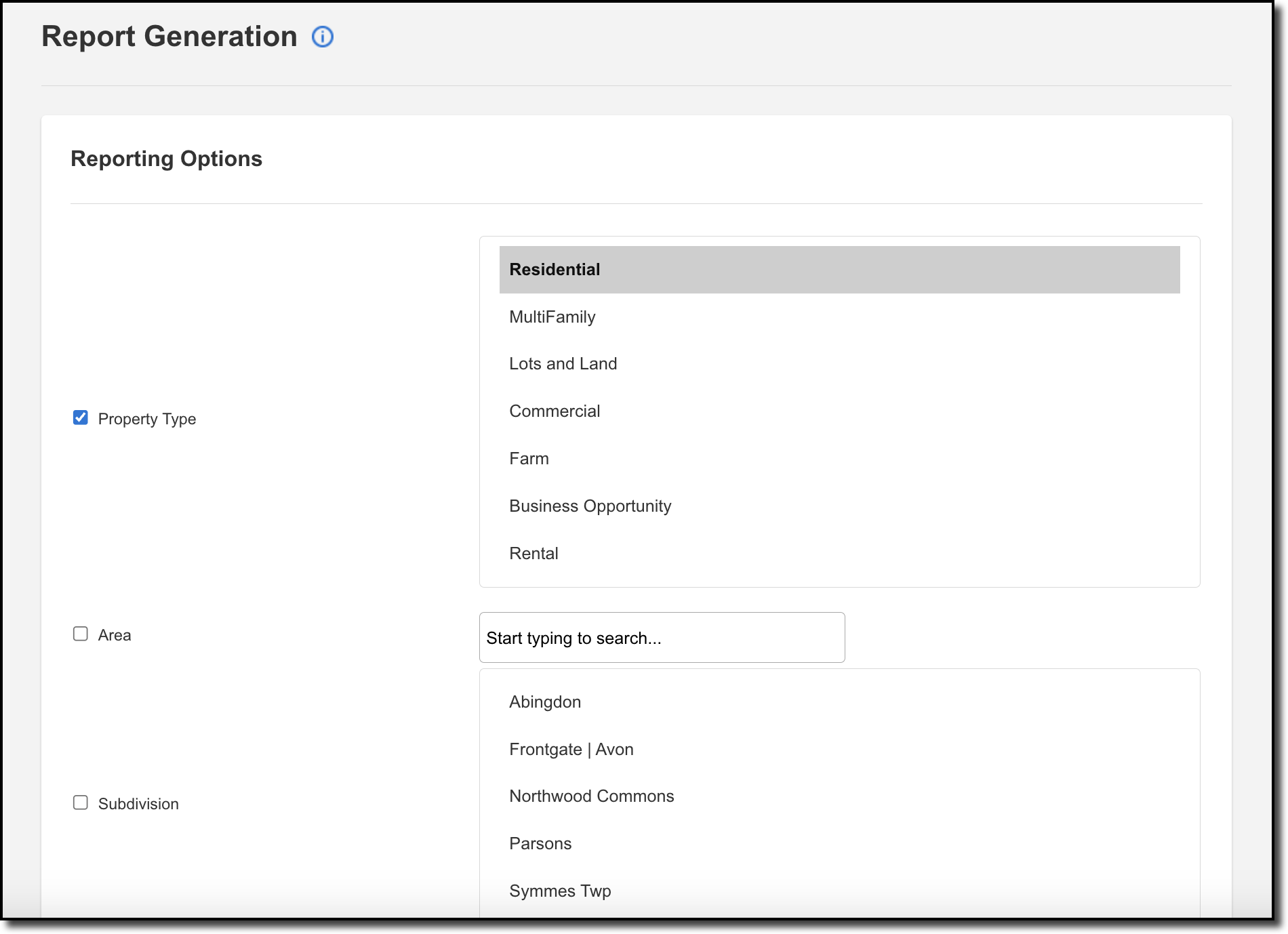Screen dimensions: 1288x934
Task: Tick the Subdivision checkbox
Action: [81, 803]
